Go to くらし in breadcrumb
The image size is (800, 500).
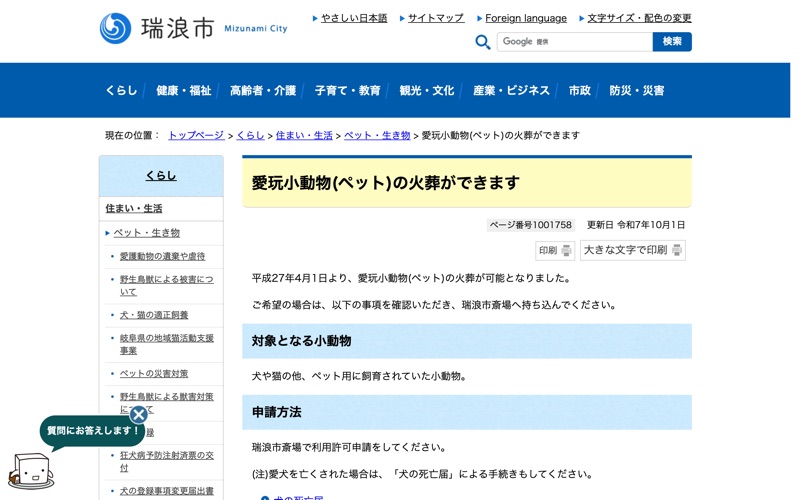(251, 135)
